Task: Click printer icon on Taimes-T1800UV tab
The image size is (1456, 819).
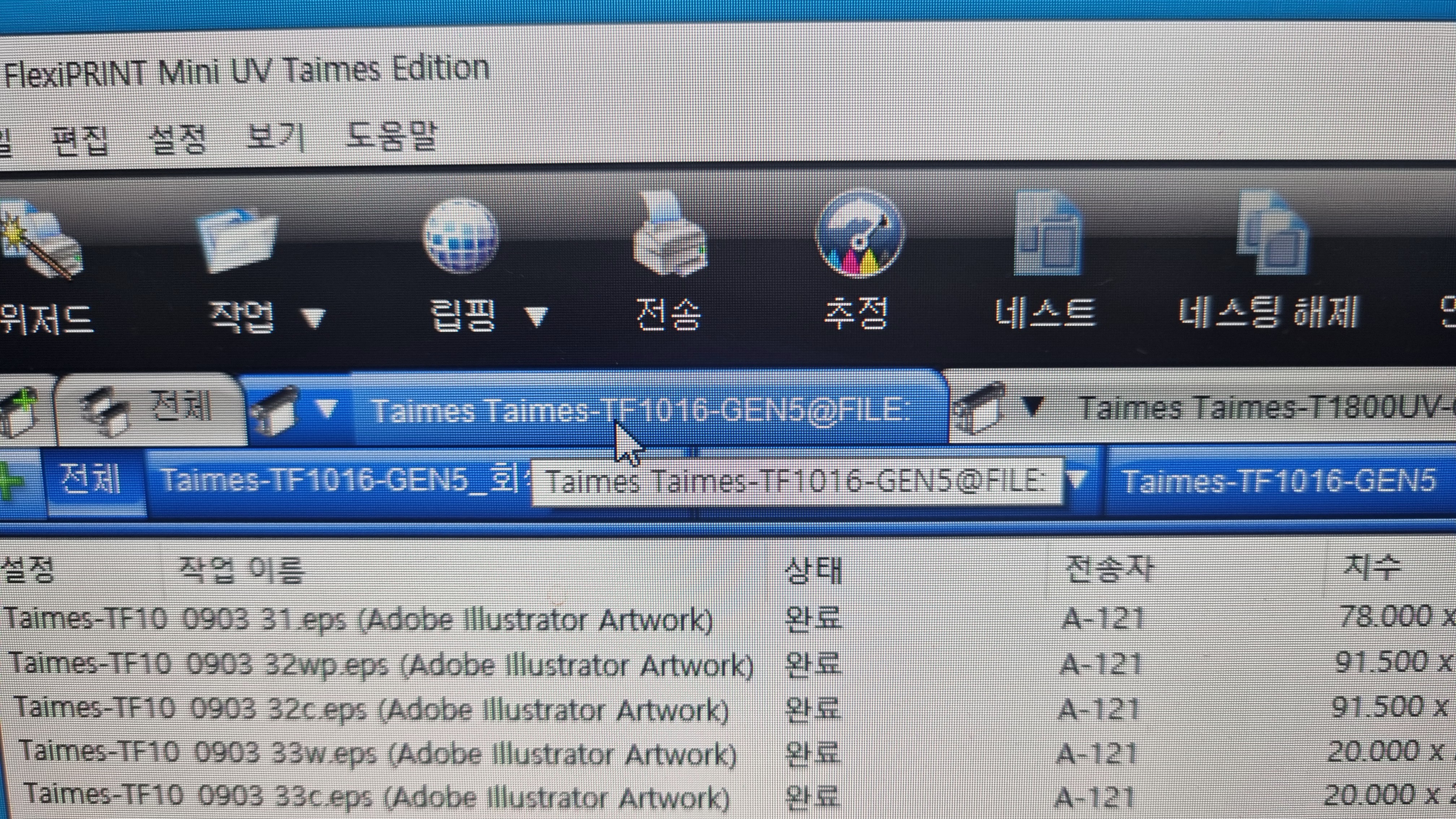Action: (980, 408)
